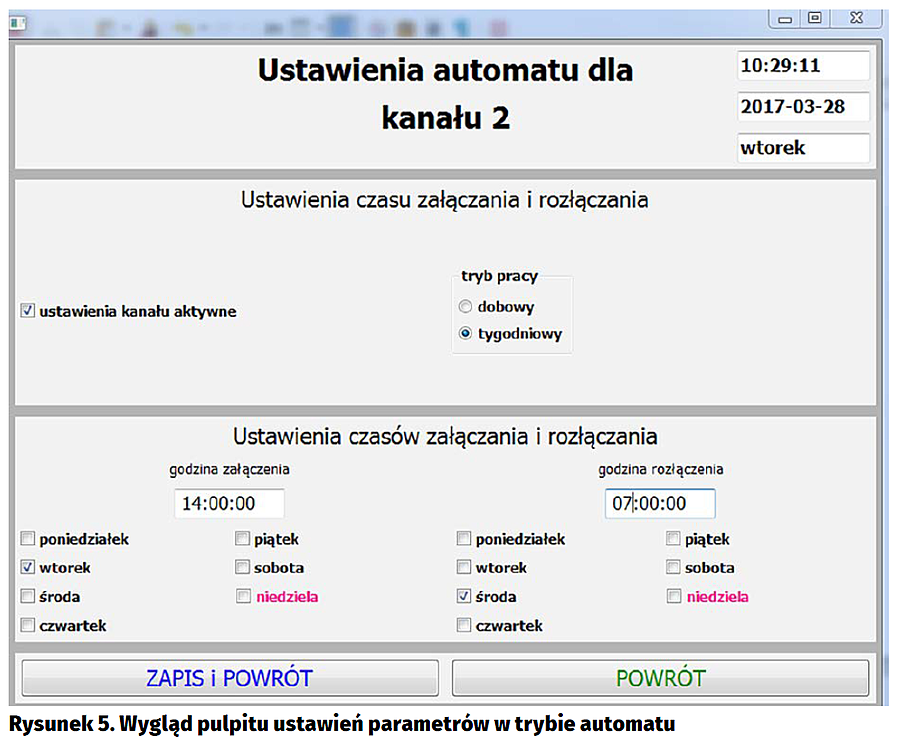The height and width of the screenshot is (742, 900).
Task: Toggle the 'ustawienia kanału aktywne' checkbox
Action: point(28,311)
